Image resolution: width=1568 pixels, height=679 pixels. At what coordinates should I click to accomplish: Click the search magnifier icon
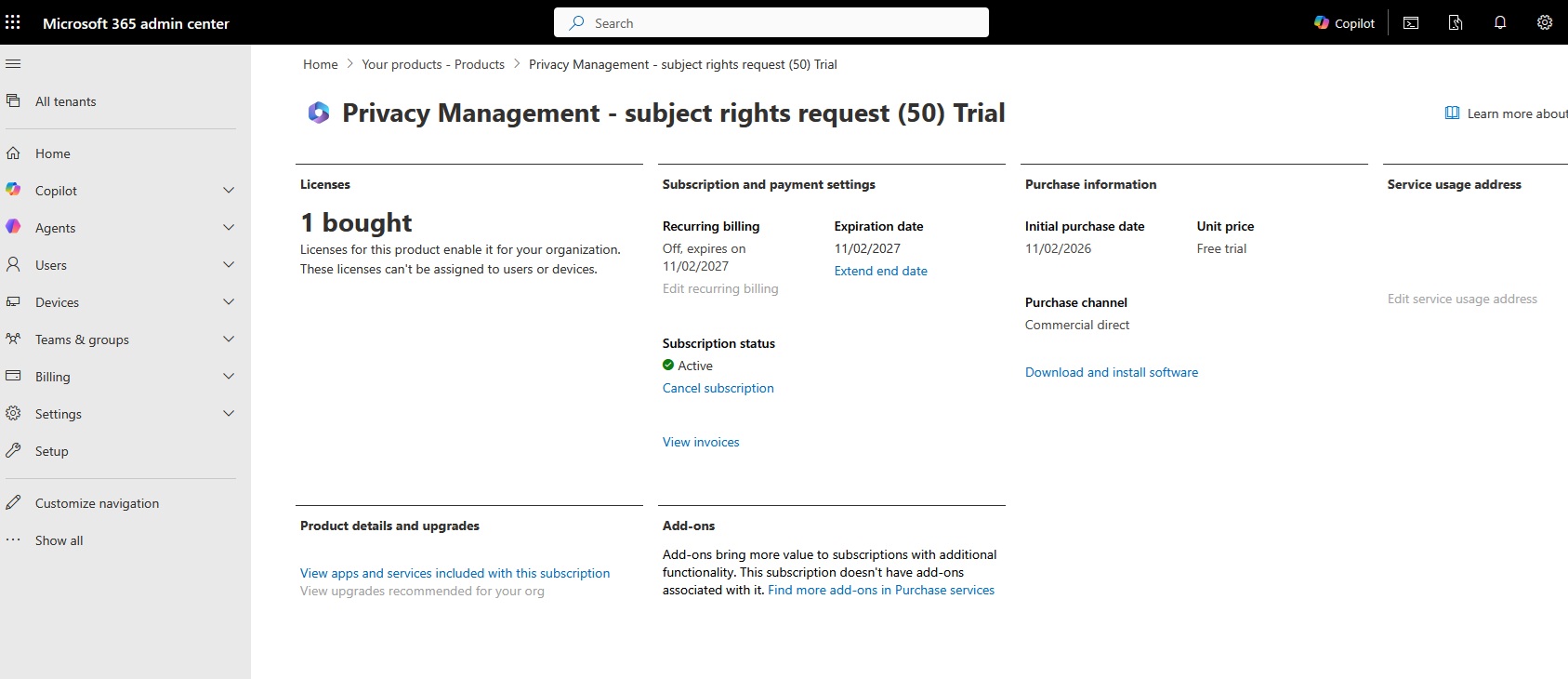tap(577, 23)
